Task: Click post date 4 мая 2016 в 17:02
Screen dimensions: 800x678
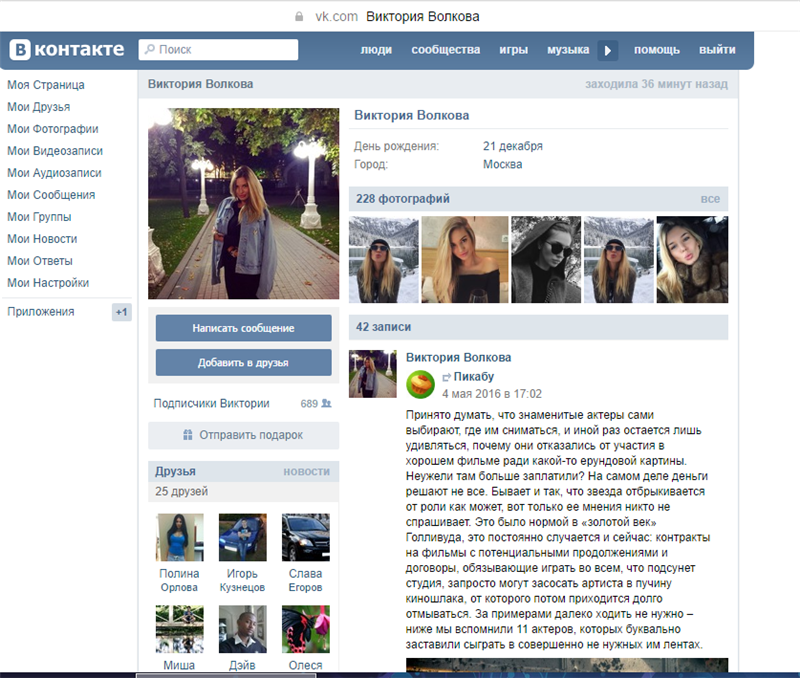Action: pyautogui.click(x=491, y=394)
